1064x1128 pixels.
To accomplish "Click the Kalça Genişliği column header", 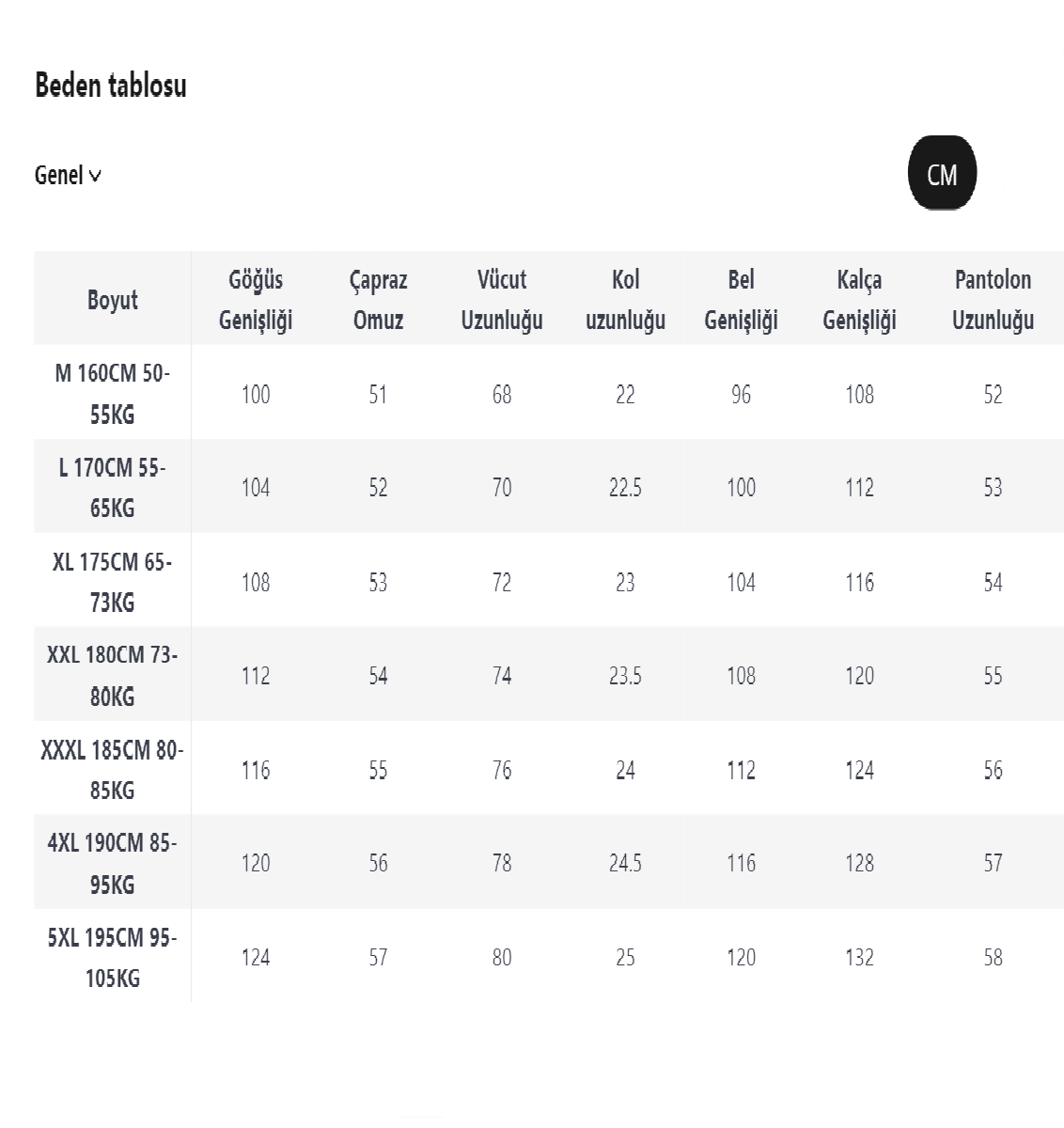I will pos(859,300).
